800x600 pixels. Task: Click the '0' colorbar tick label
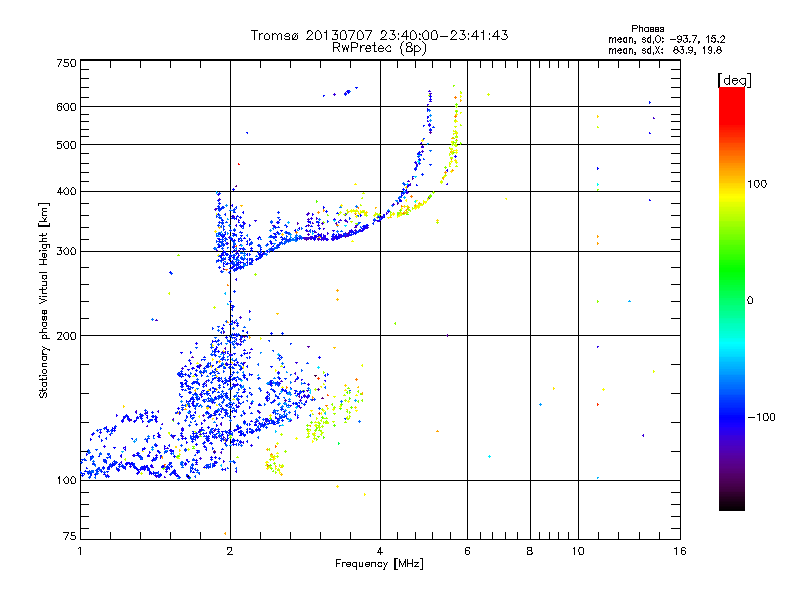click(x=750, y=301)
